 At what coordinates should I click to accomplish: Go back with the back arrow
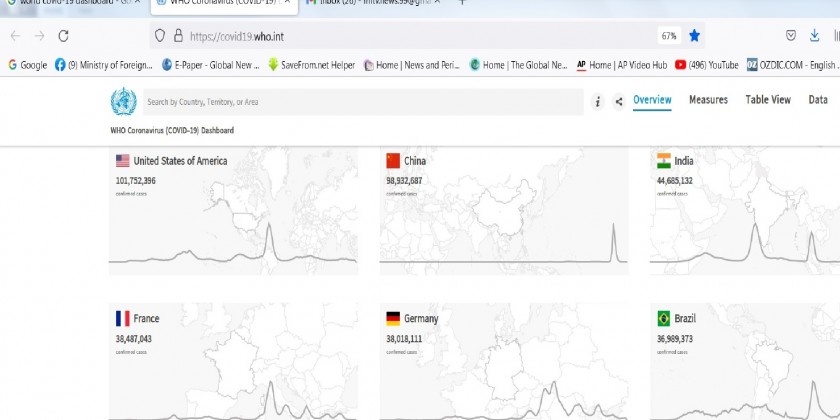(x=15, y=35)
